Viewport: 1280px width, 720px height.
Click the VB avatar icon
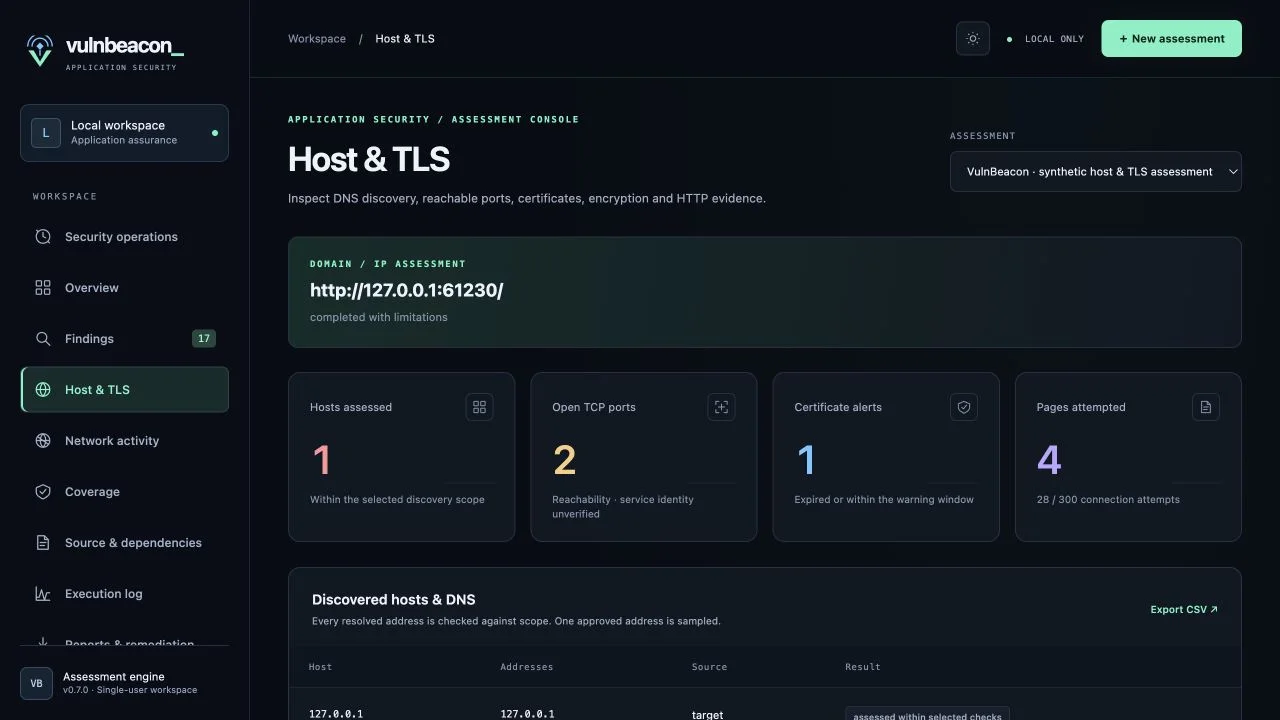[36, 684]
